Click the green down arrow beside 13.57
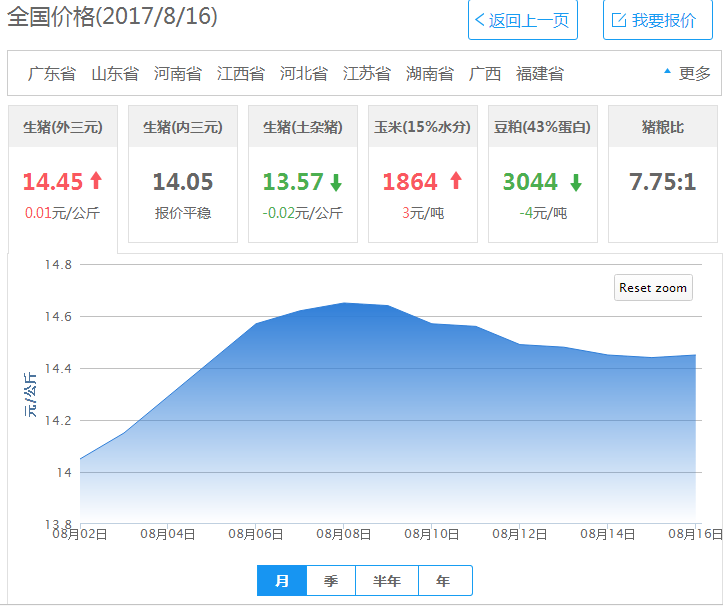 [336, 182]
